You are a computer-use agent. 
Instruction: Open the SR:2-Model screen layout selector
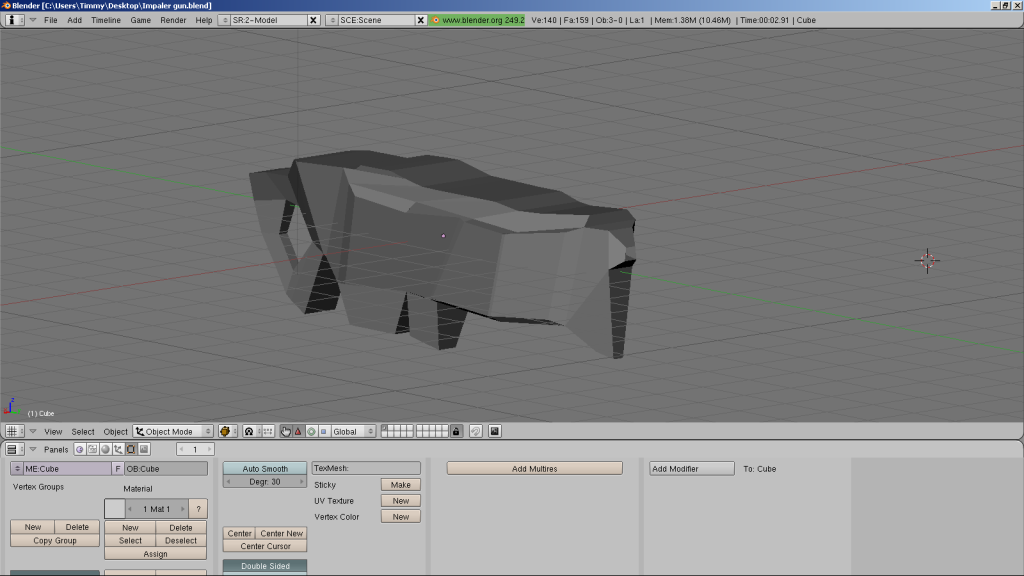[x=224, y=20]
